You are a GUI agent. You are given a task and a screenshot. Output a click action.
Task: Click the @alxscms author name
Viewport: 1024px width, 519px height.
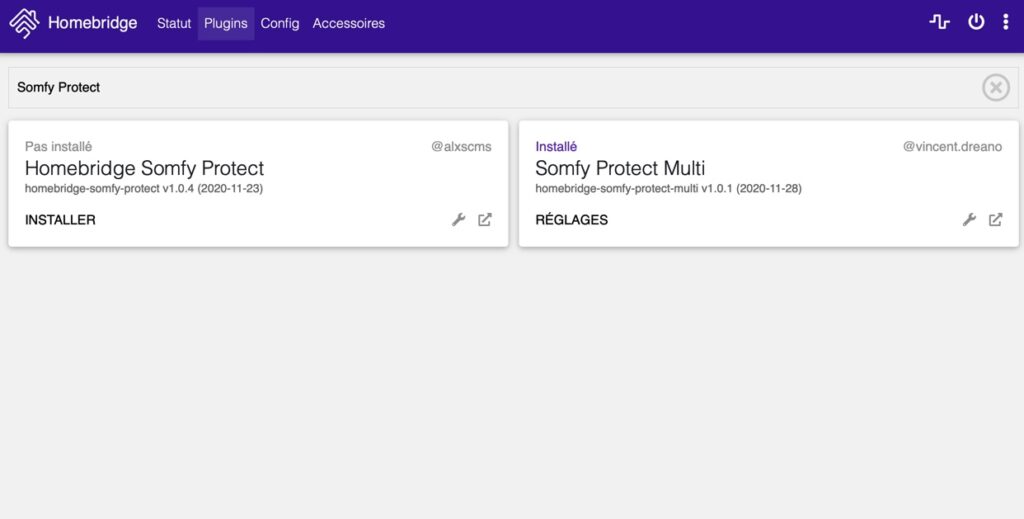[x=461, y=147]
